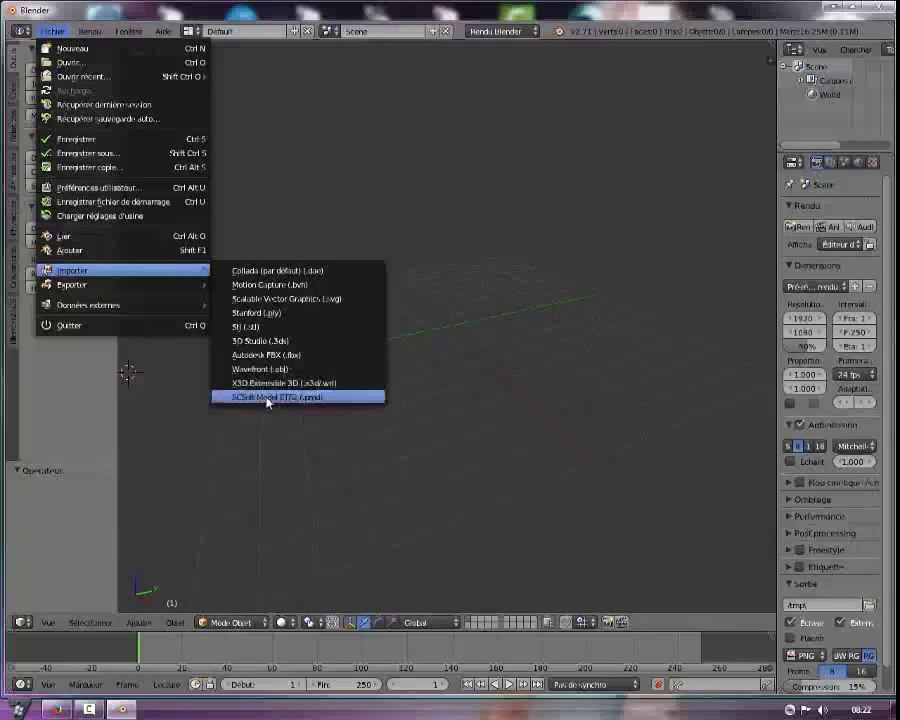Toggle the 3D manipulator widget icon

click(x=350, y=622)
